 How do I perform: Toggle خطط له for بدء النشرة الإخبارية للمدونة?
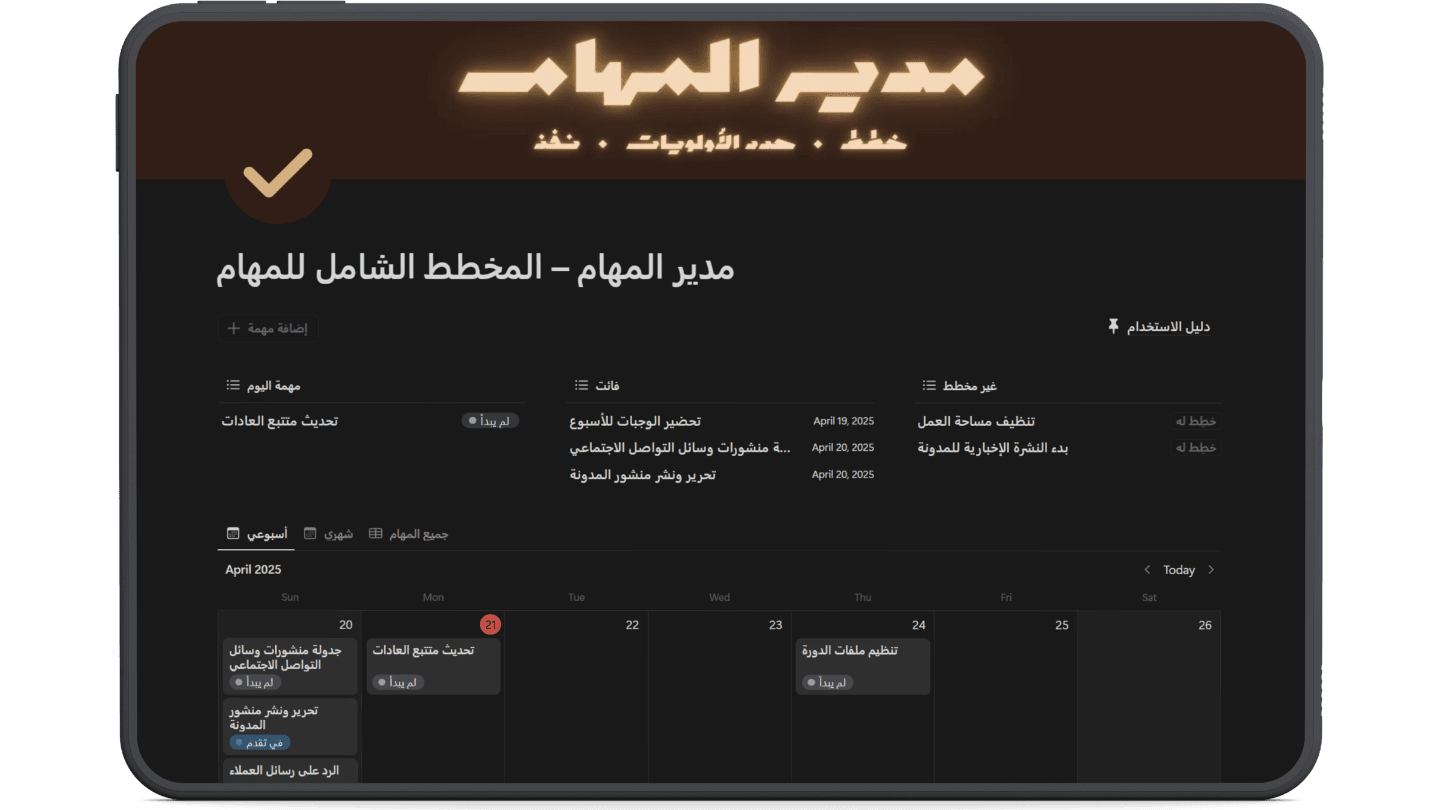coord(1196,447)
